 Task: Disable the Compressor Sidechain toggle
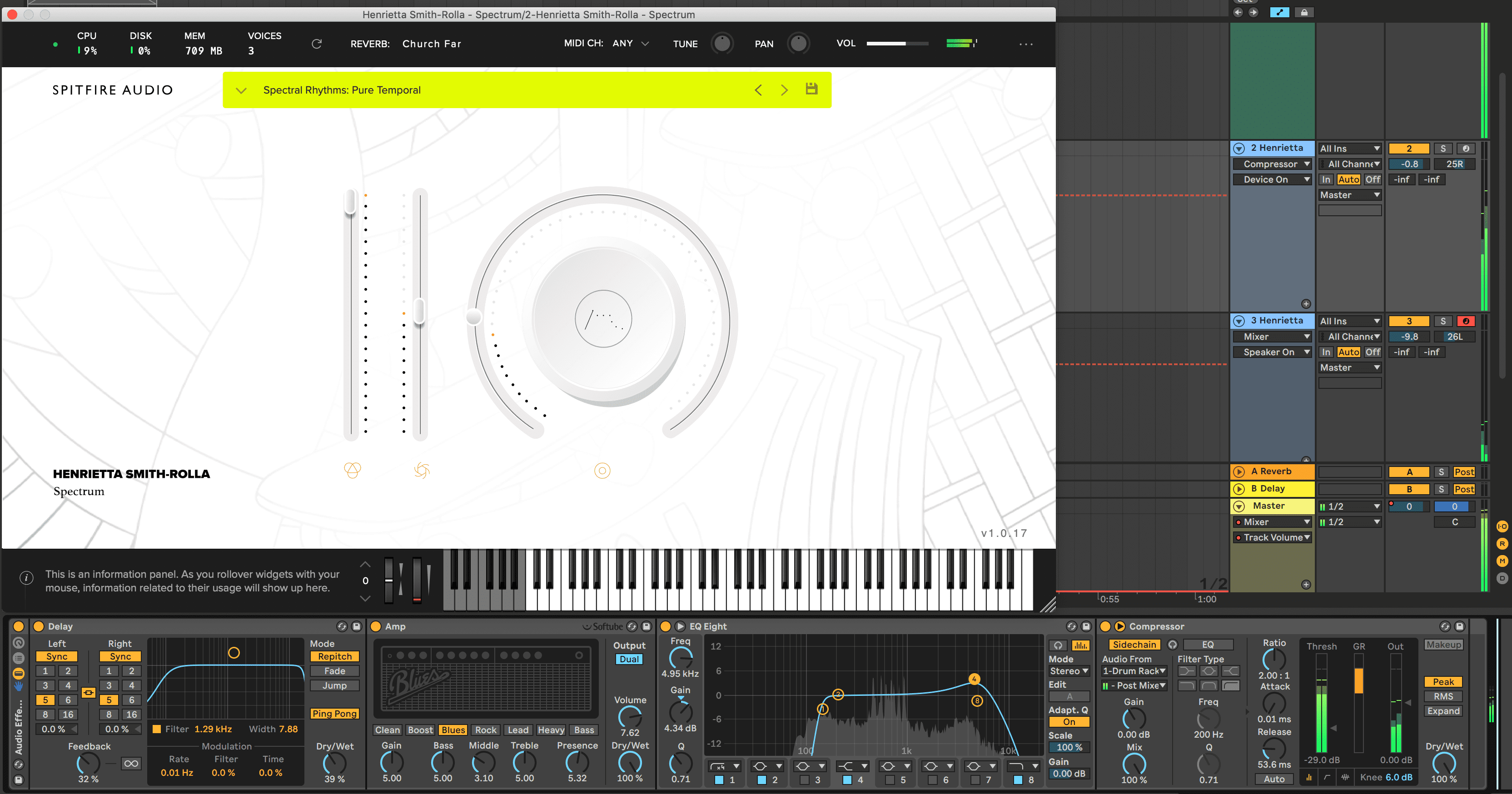[x=1134, y=645]
